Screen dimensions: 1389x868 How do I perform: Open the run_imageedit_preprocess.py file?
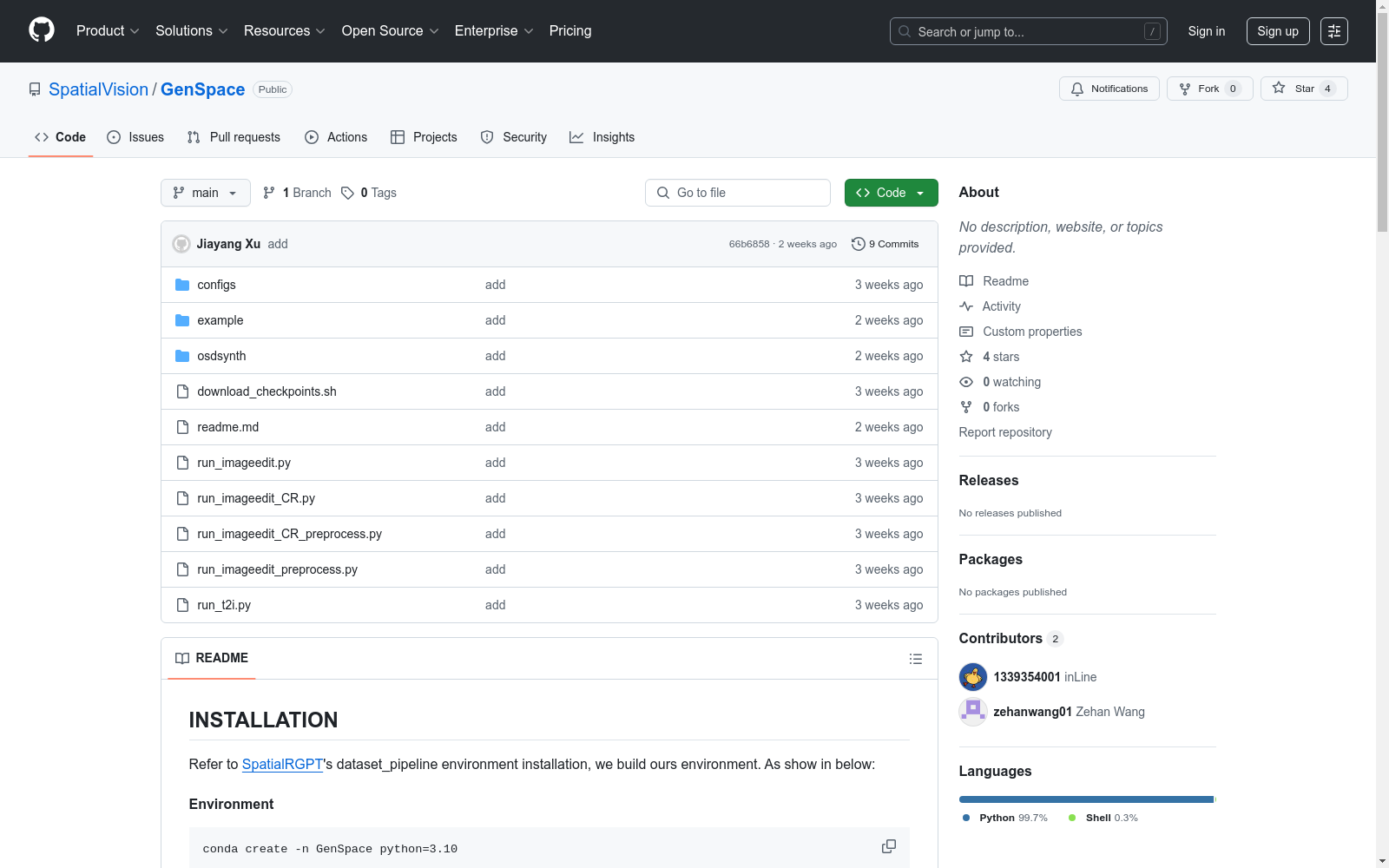point(277,569)
